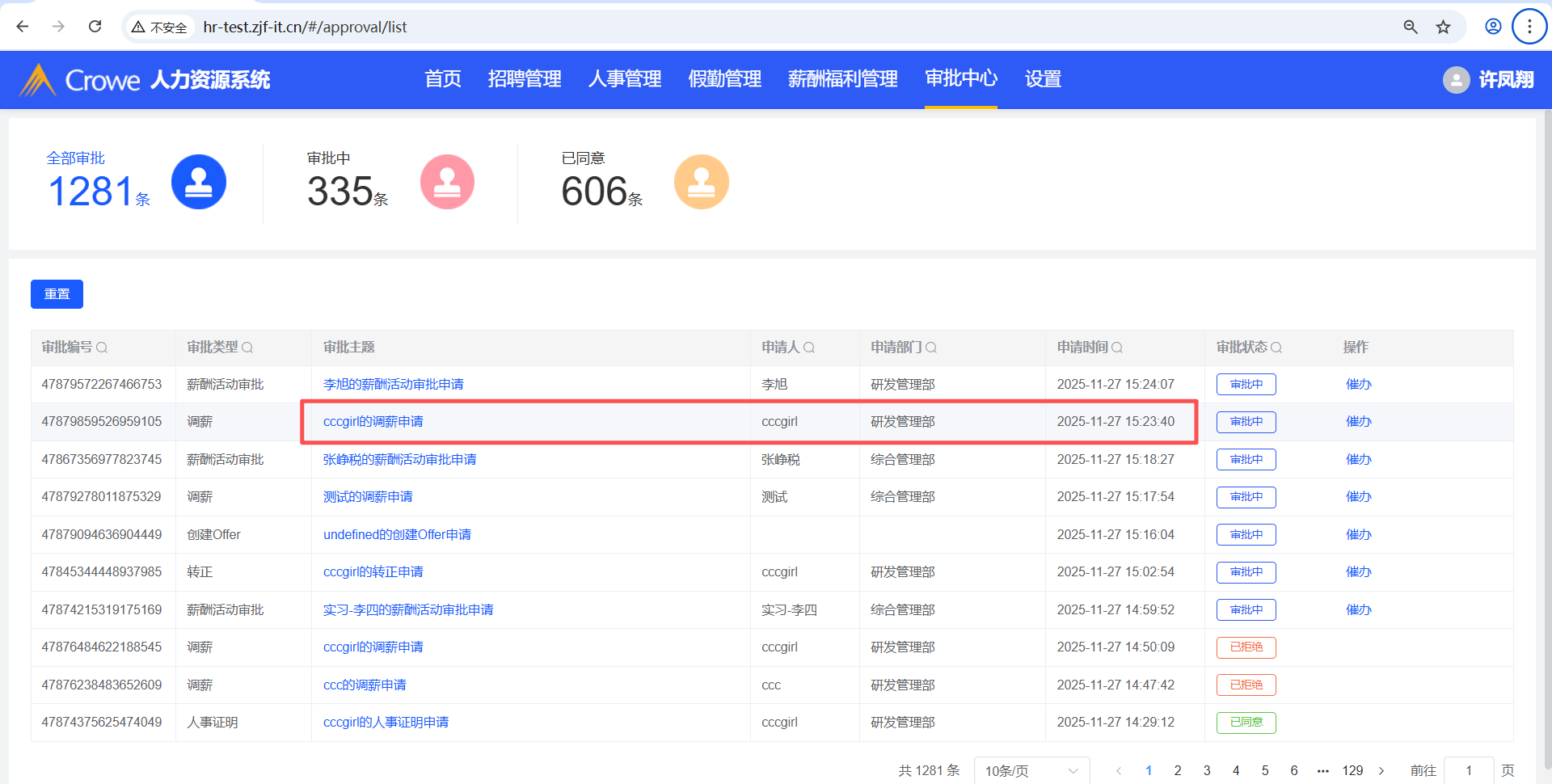1552x784 pixels.
Task: Click search icon beside 申请时间 column header
Action: [x=1117, y=348]
